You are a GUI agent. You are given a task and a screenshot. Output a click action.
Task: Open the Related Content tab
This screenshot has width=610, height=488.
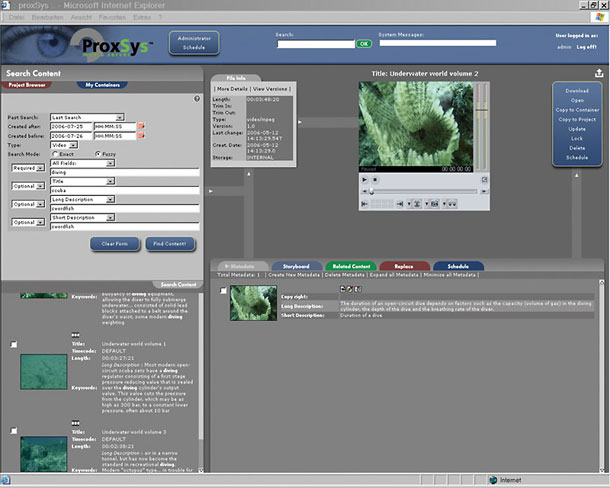[351, 266]
